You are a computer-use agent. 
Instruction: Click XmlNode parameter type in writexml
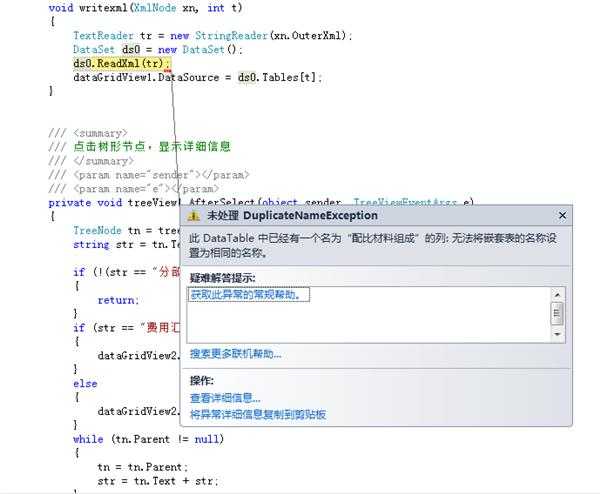point(154,8)
